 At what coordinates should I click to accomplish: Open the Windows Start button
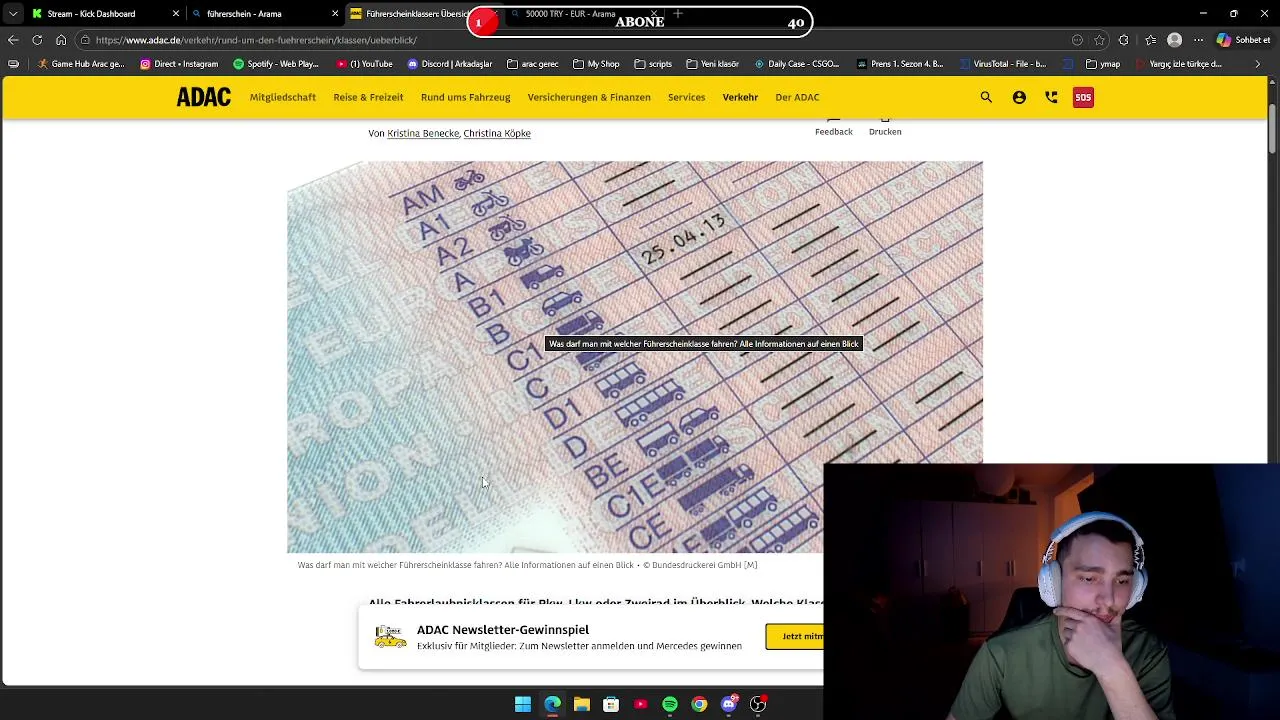point(523,704)
